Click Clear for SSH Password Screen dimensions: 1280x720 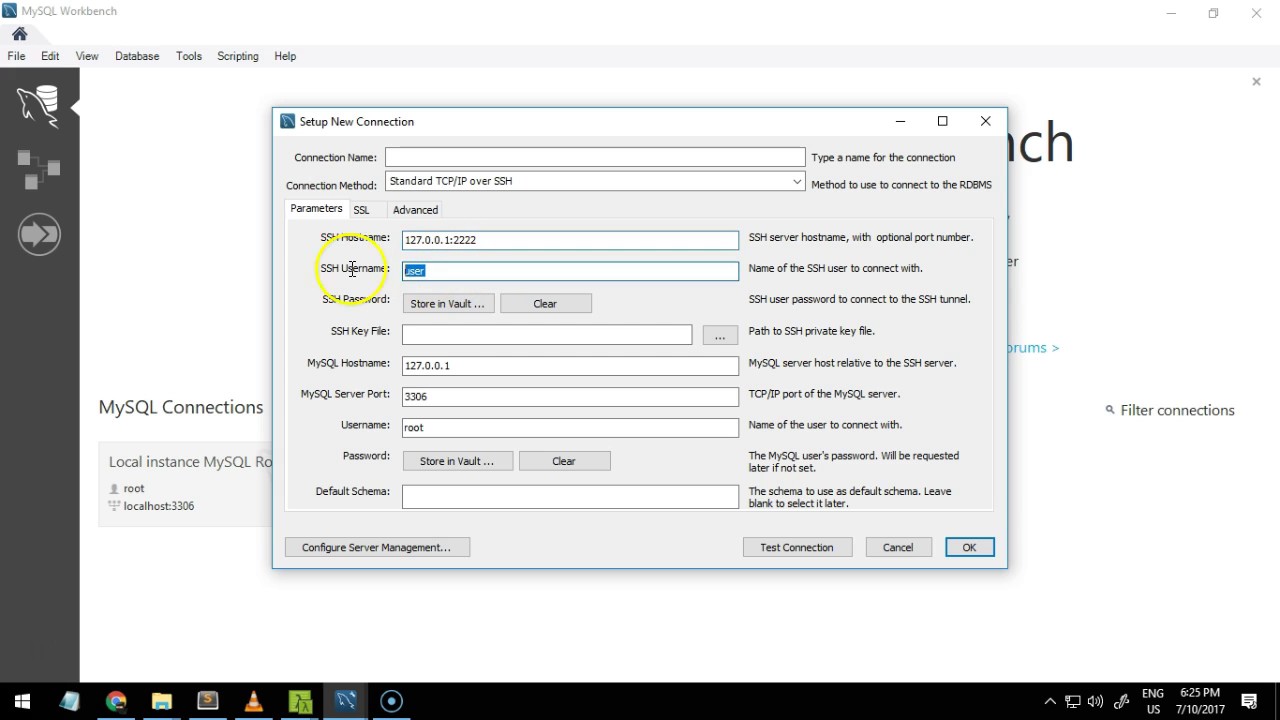pyautogui.click(x=545, y=303)
